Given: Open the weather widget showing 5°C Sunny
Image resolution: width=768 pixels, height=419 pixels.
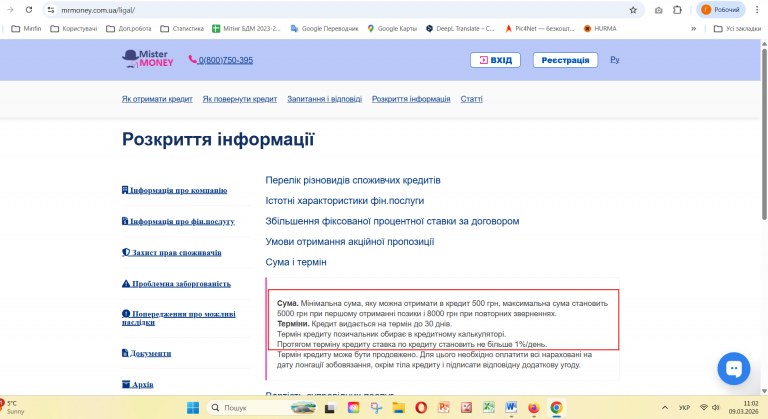Looking at the screenshot, I should pyautogui.click(x=14, y=407).
